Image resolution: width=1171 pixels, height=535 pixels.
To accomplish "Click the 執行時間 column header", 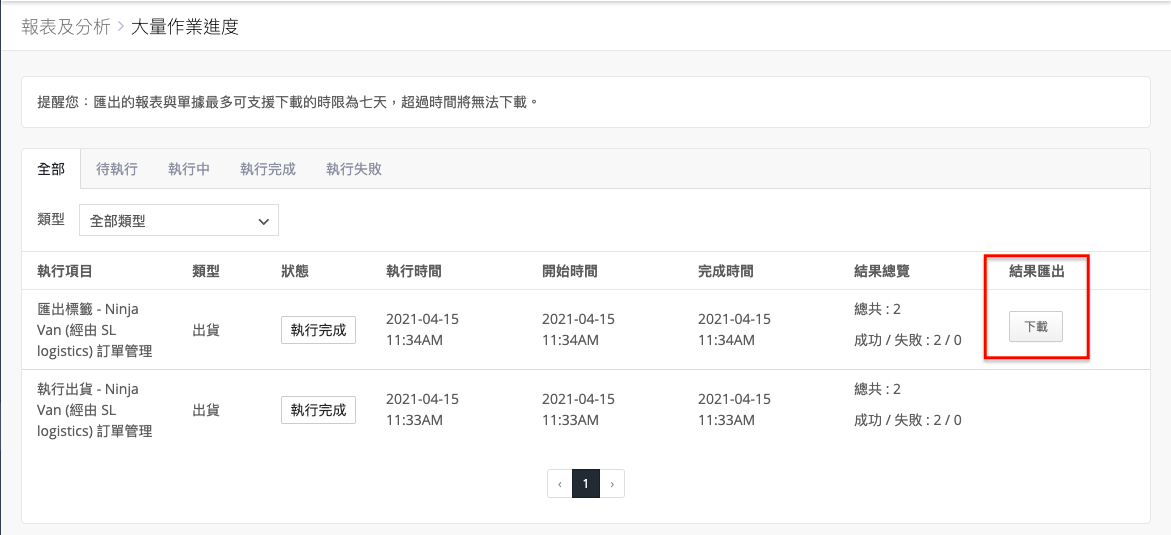I will [414, 271].
